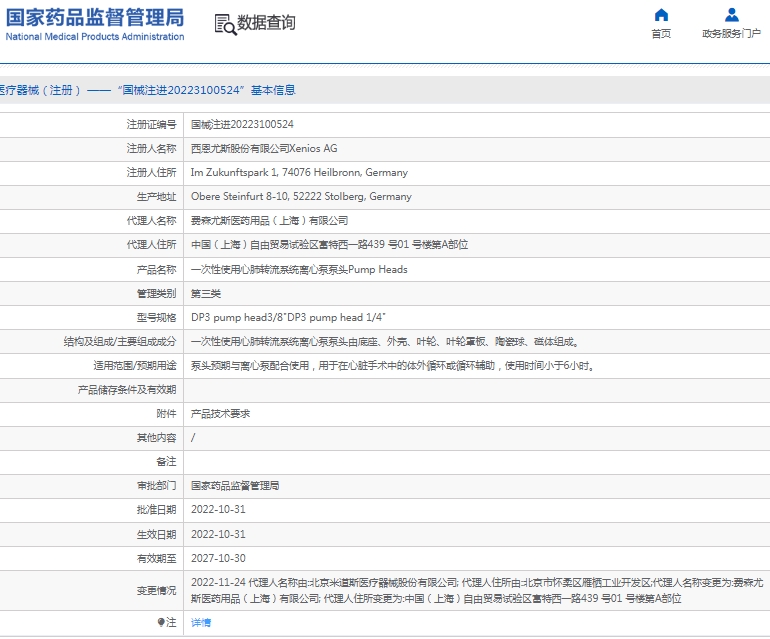Select model spec DP3 pump head value
The width and height of the screenshot is (770, 639).
pyautogui.click(x=288, y=317)
